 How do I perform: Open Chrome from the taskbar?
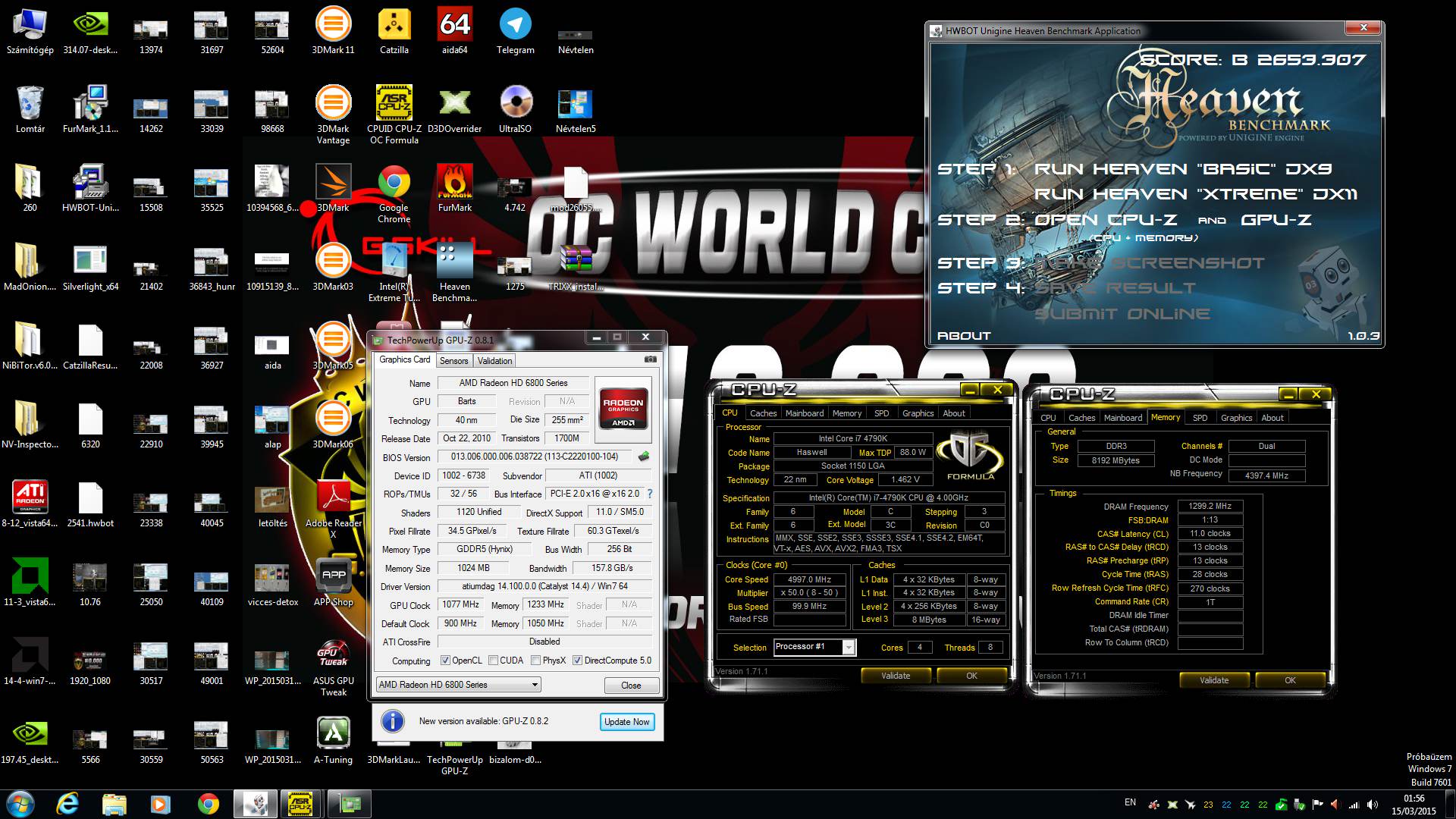point(208,803)
